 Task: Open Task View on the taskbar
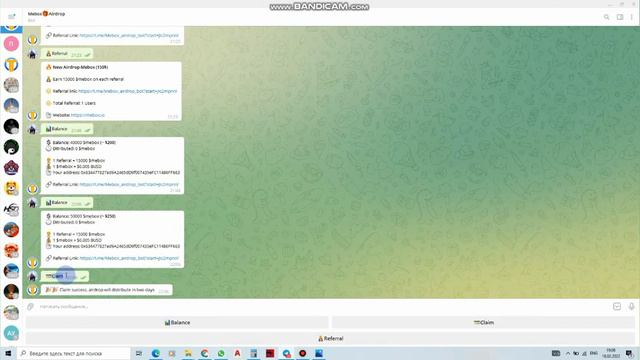pos(139,353)
